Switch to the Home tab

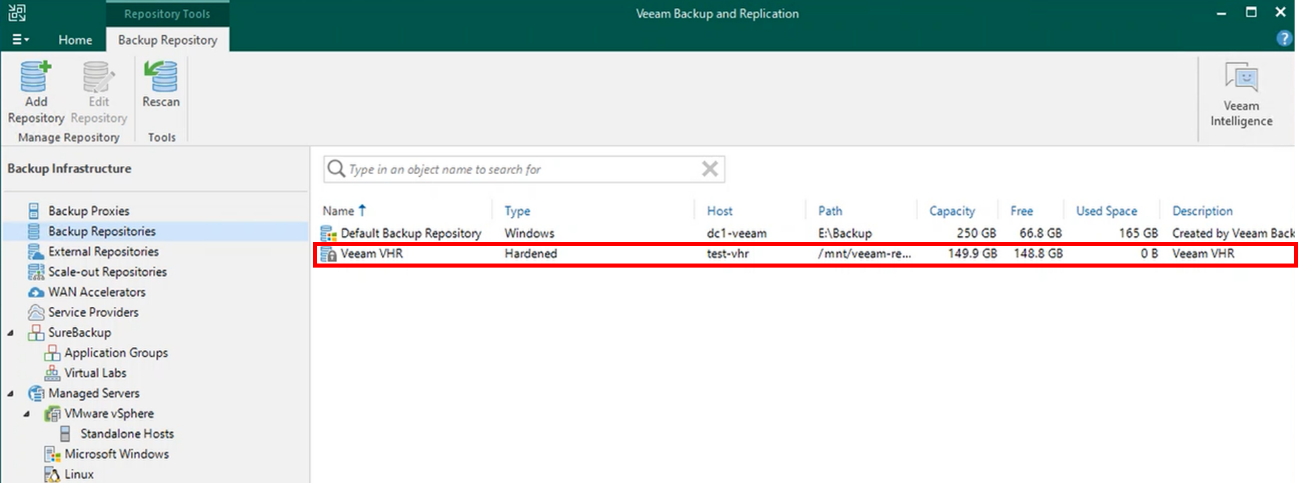[75, 40]
